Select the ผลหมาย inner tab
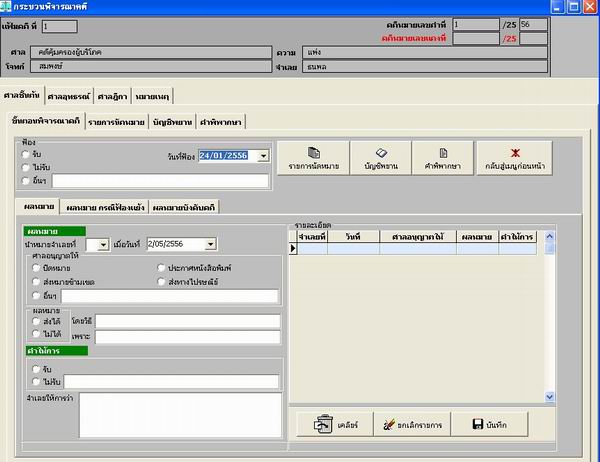The image size is (600, 462). [x=38, y=207]
